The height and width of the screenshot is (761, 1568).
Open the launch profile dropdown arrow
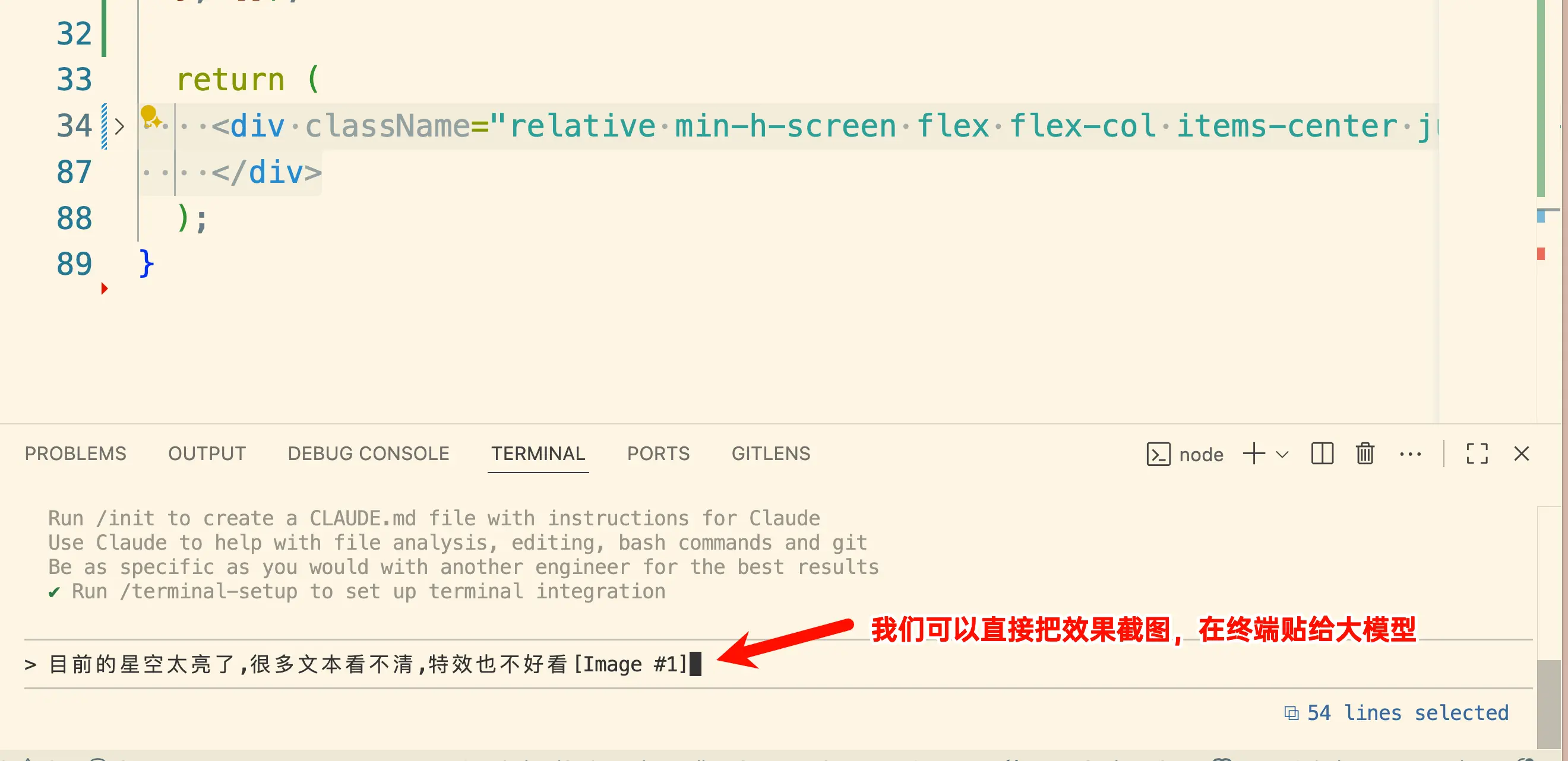click(1282, 455)
